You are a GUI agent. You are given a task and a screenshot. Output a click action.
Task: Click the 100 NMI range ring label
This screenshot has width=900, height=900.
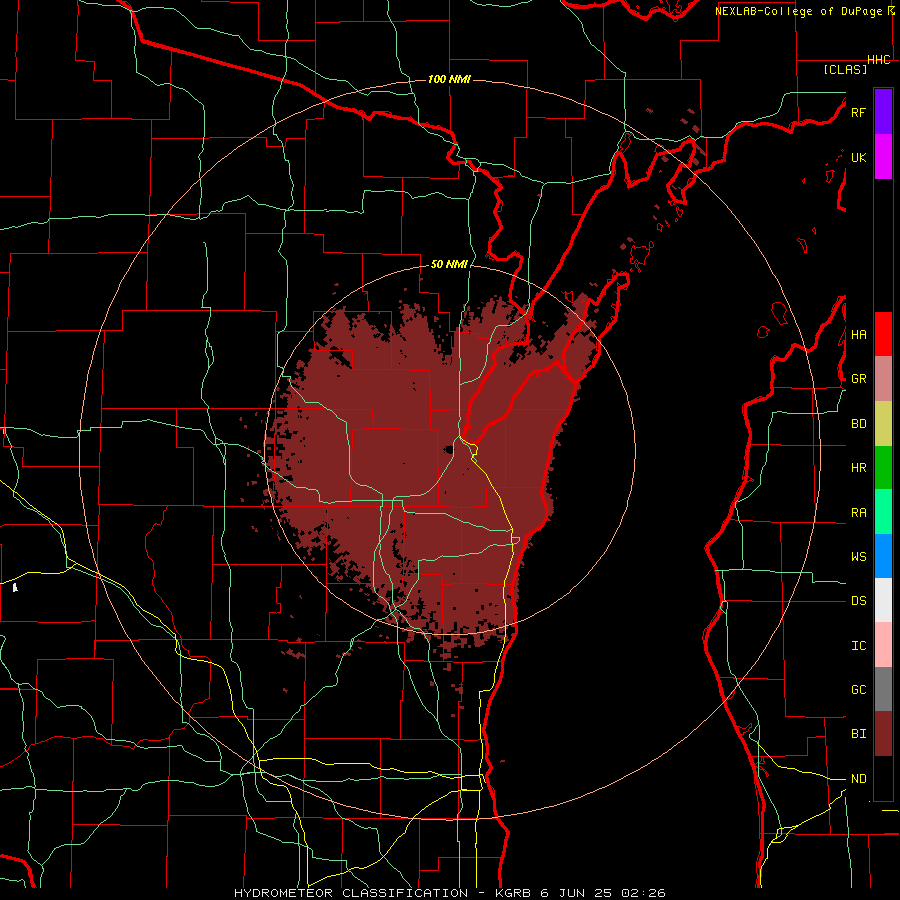coord(449,79)
